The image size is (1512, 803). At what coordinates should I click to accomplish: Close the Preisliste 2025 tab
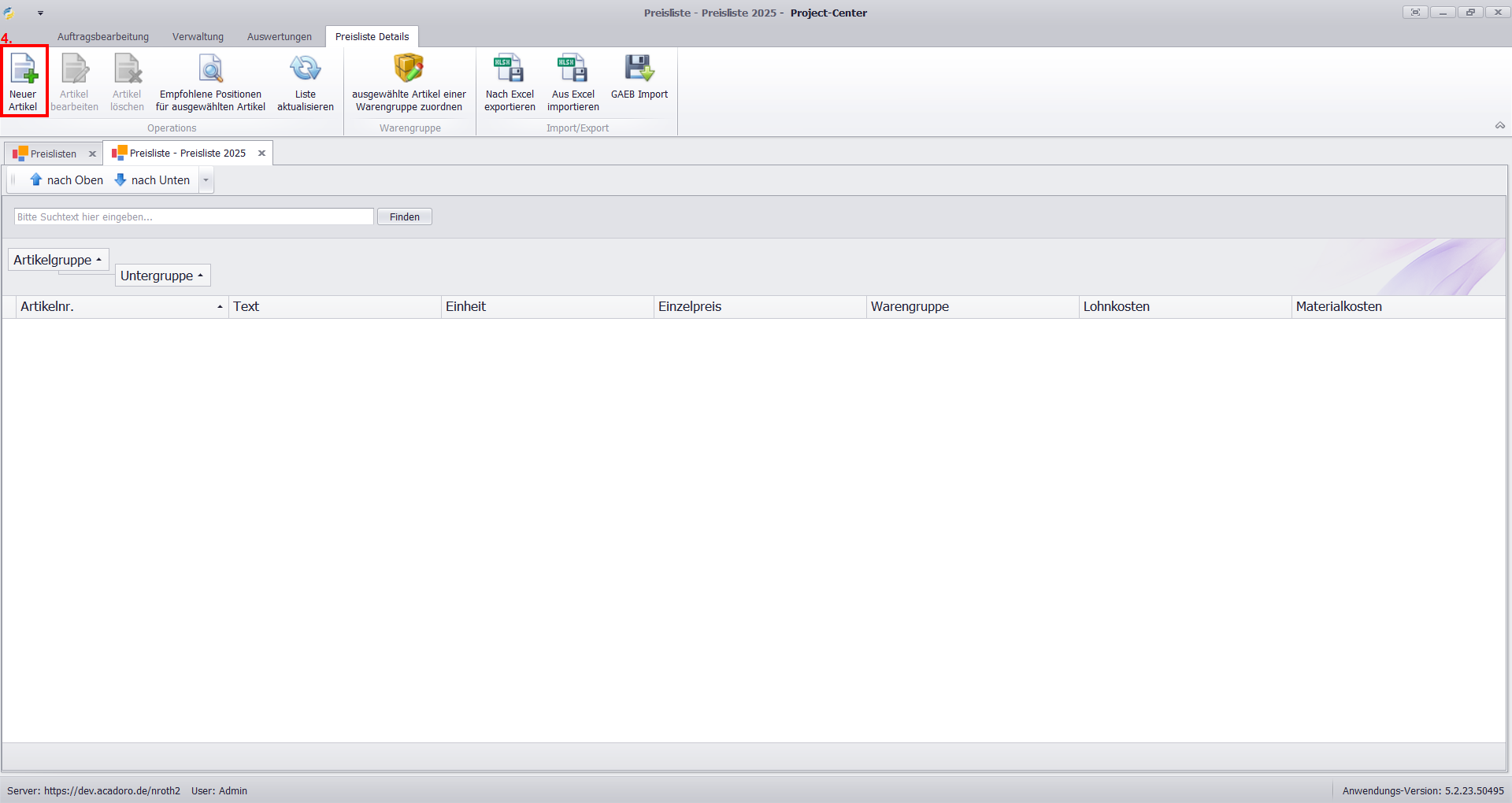tap(261, 154)
